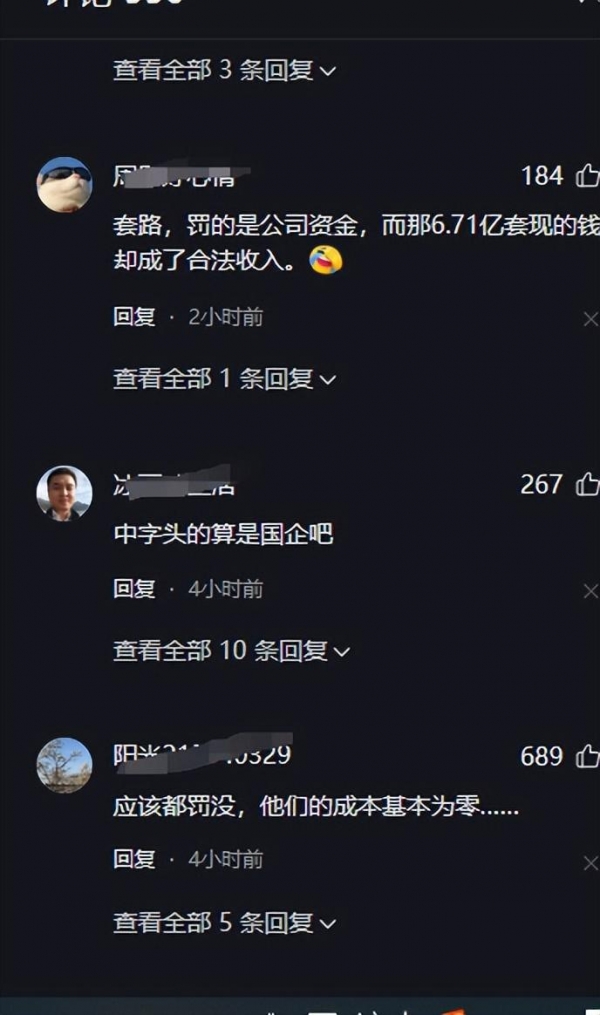Like the comment with 267 likes

click(x=588, y=484)
